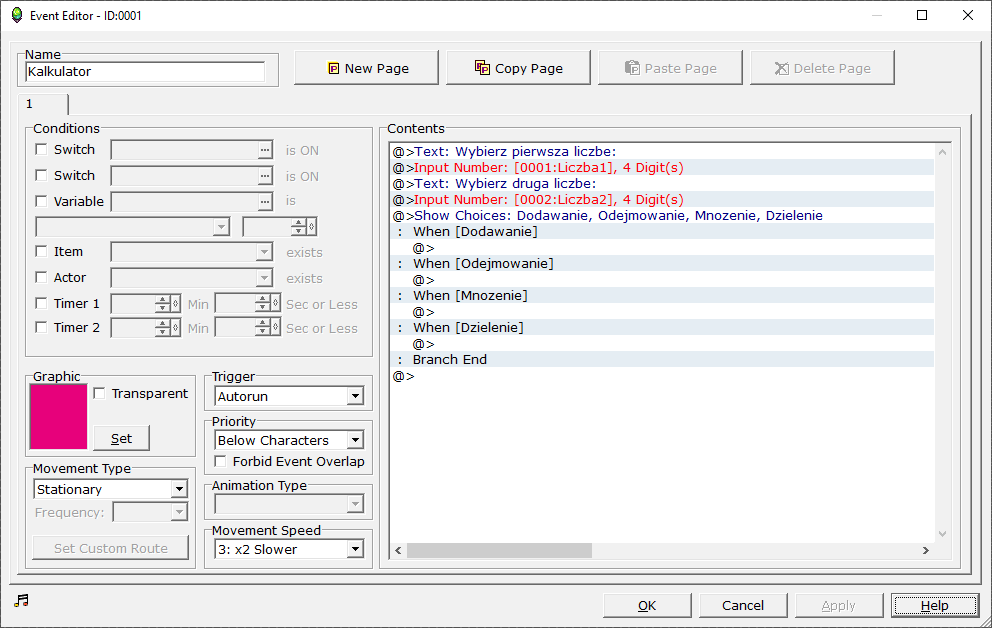Confirm with the OK button
The width and height of the screenshot is (992, 628).
pos(647,605)
